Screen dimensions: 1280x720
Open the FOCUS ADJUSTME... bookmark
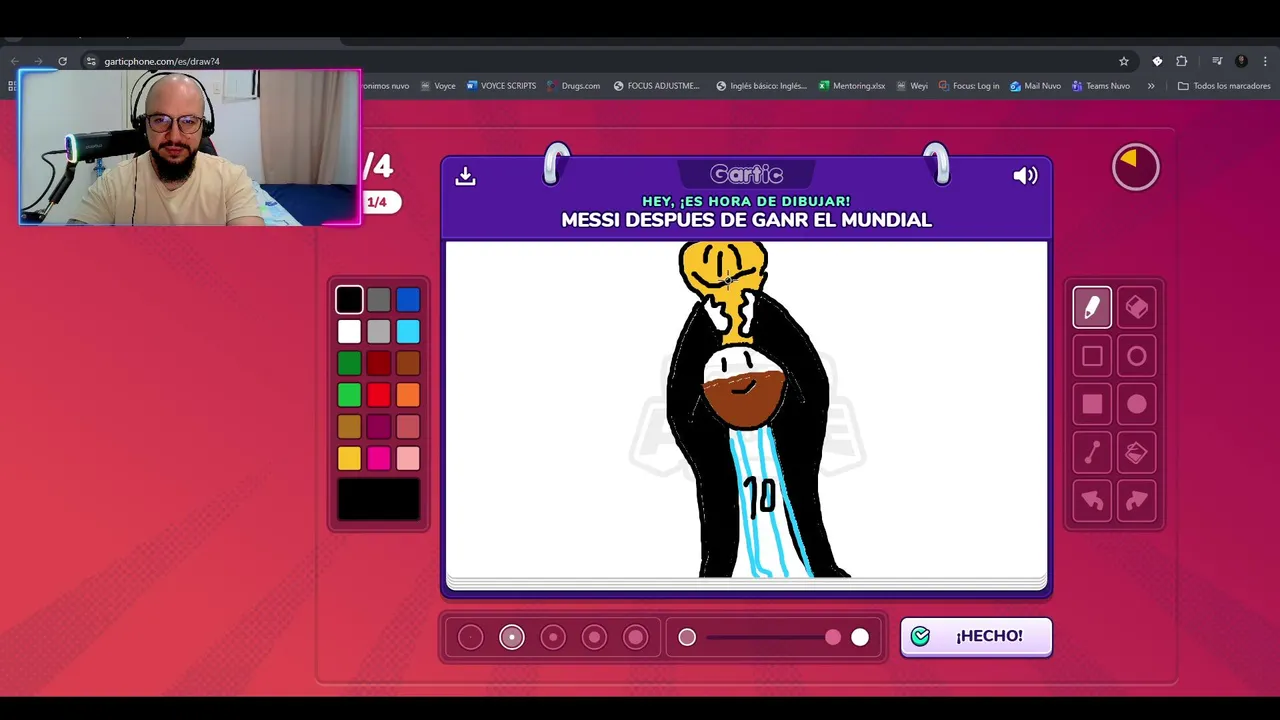point(656,86)
